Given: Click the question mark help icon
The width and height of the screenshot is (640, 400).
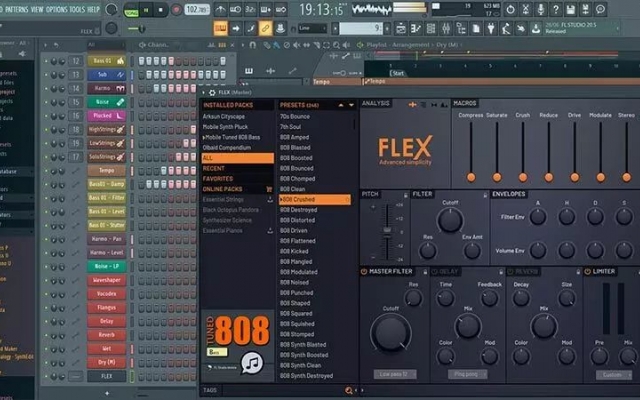Looking at the screenshot, I should 556,9.
